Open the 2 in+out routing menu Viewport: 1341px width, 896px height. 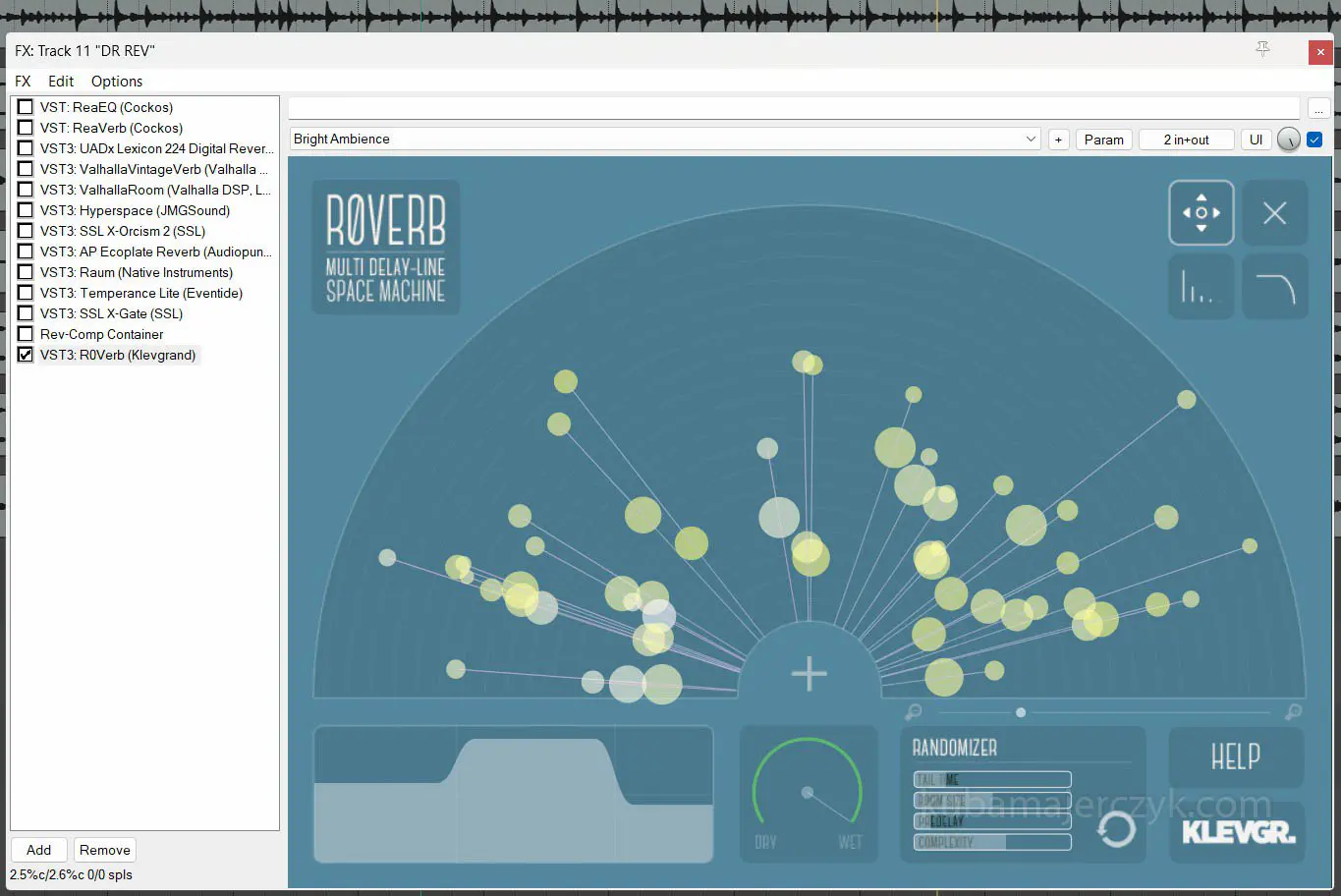point(1186,140)
